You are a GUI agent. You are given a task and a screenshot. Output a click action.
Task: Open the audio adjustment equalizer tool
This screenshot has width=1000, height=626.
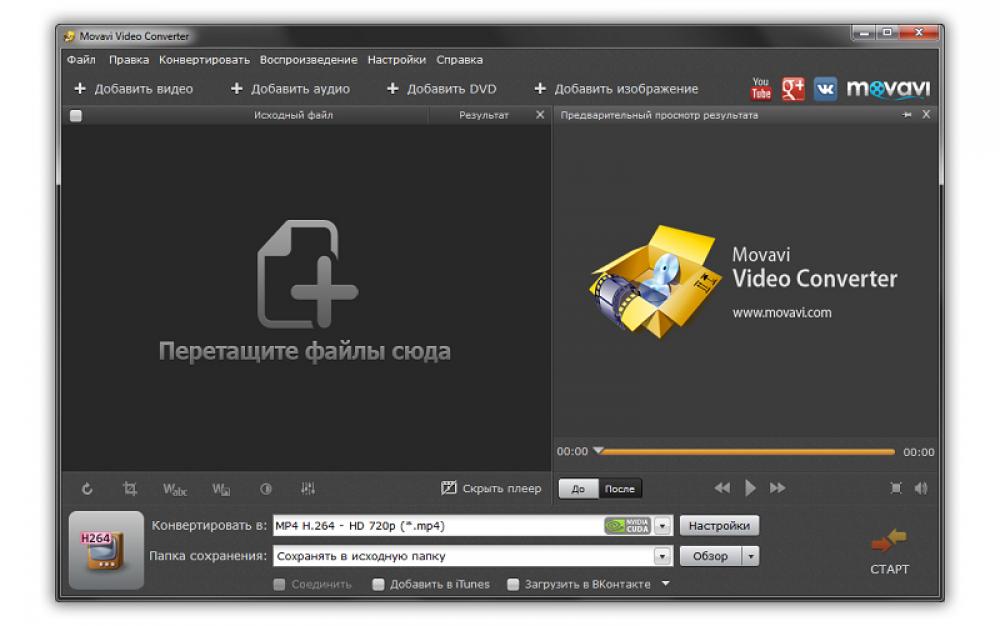click(x=308, y=488)
